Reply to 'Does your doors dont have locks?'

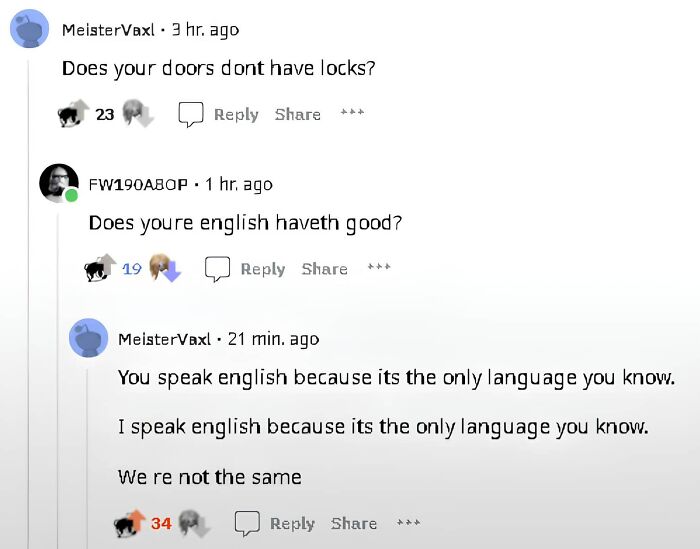click(x=236, y=115)
